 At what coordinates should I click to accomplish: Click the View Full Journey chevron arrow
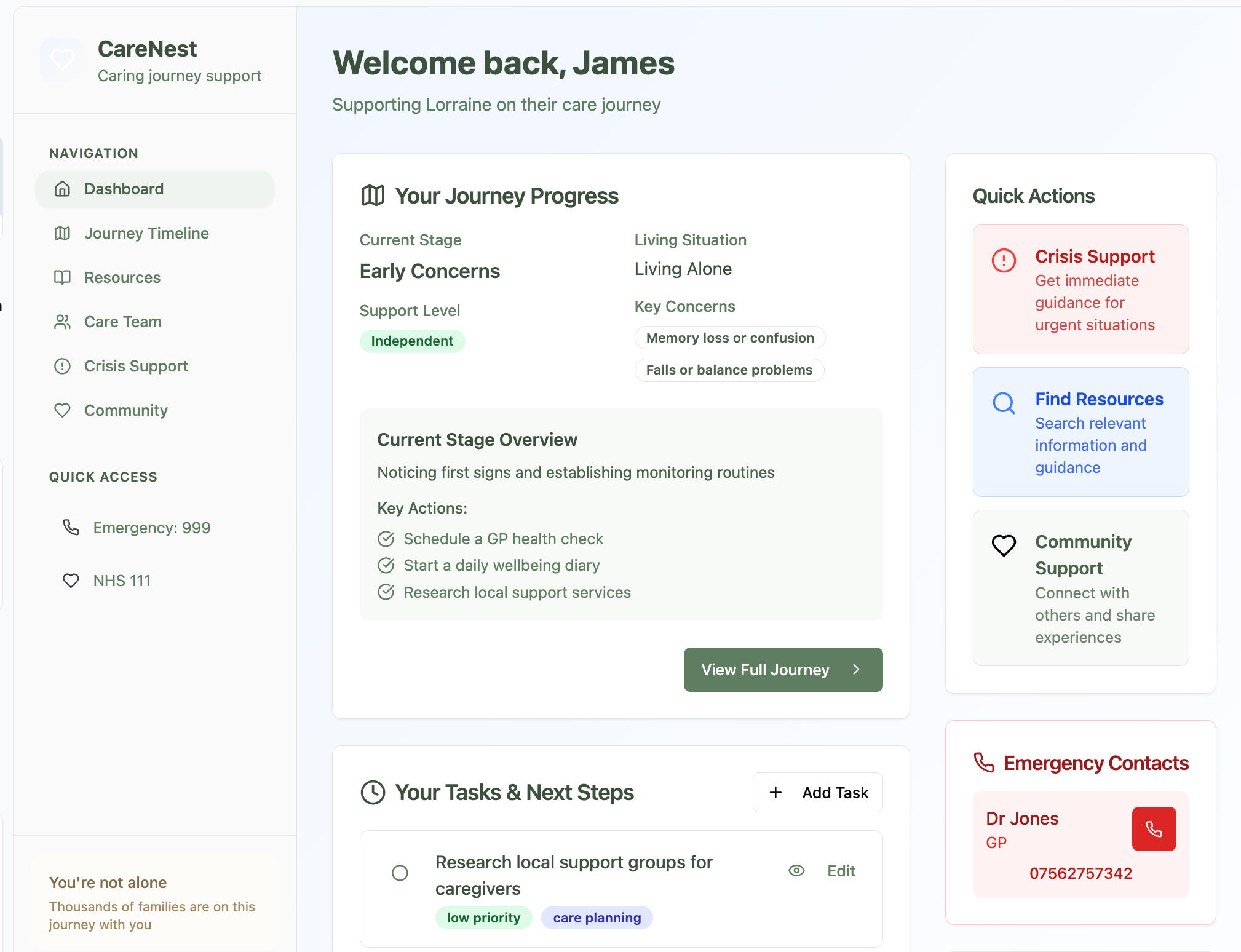click(x=856, y=669)
